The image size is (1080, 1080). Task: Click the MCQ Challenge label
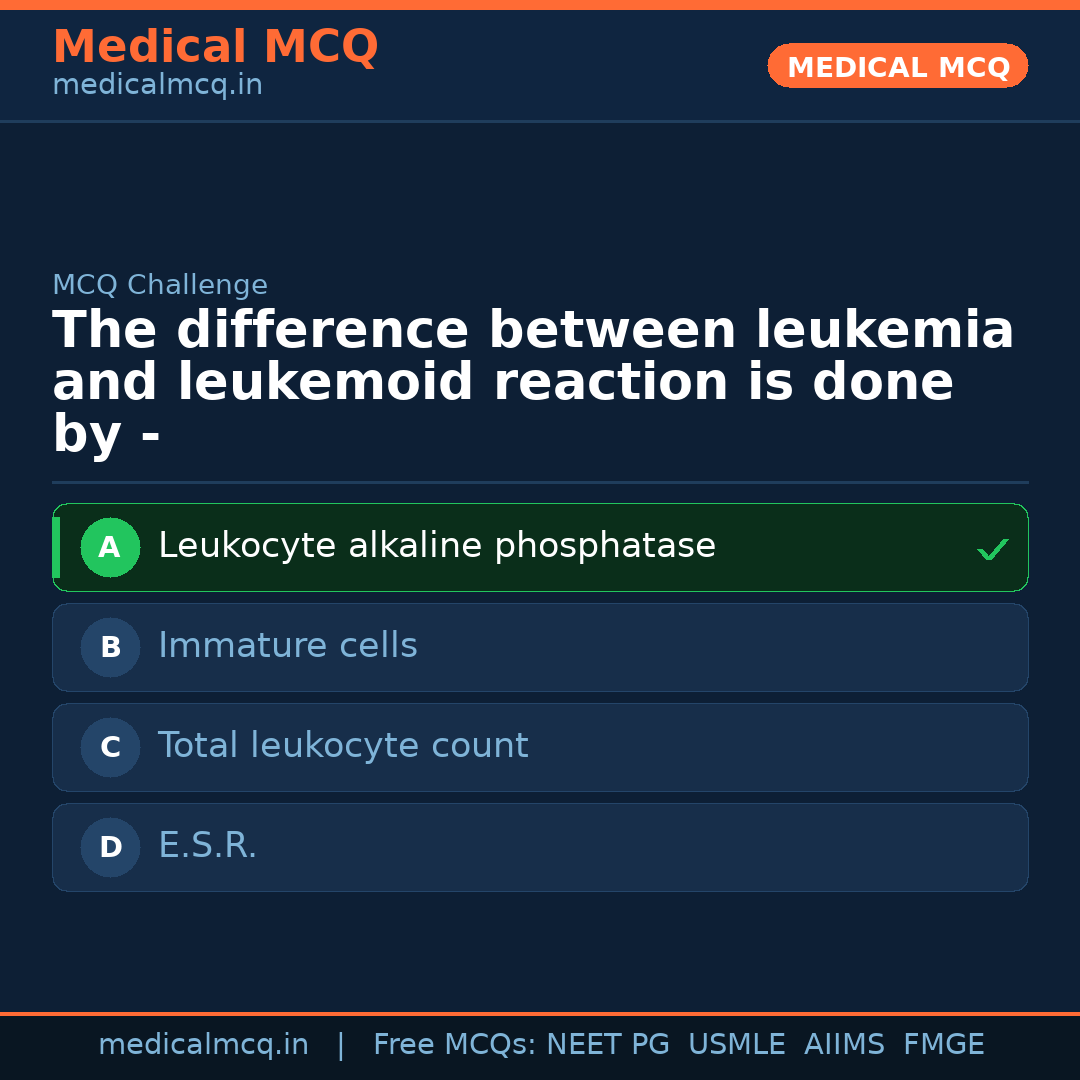coord(160,285)
